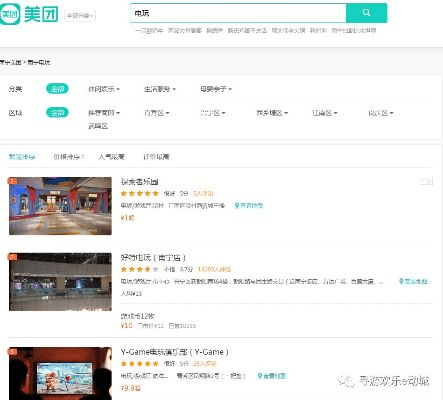Click the 美团 wordmark beside the logo
The image size is (443, 400).
tap(41, 15)
